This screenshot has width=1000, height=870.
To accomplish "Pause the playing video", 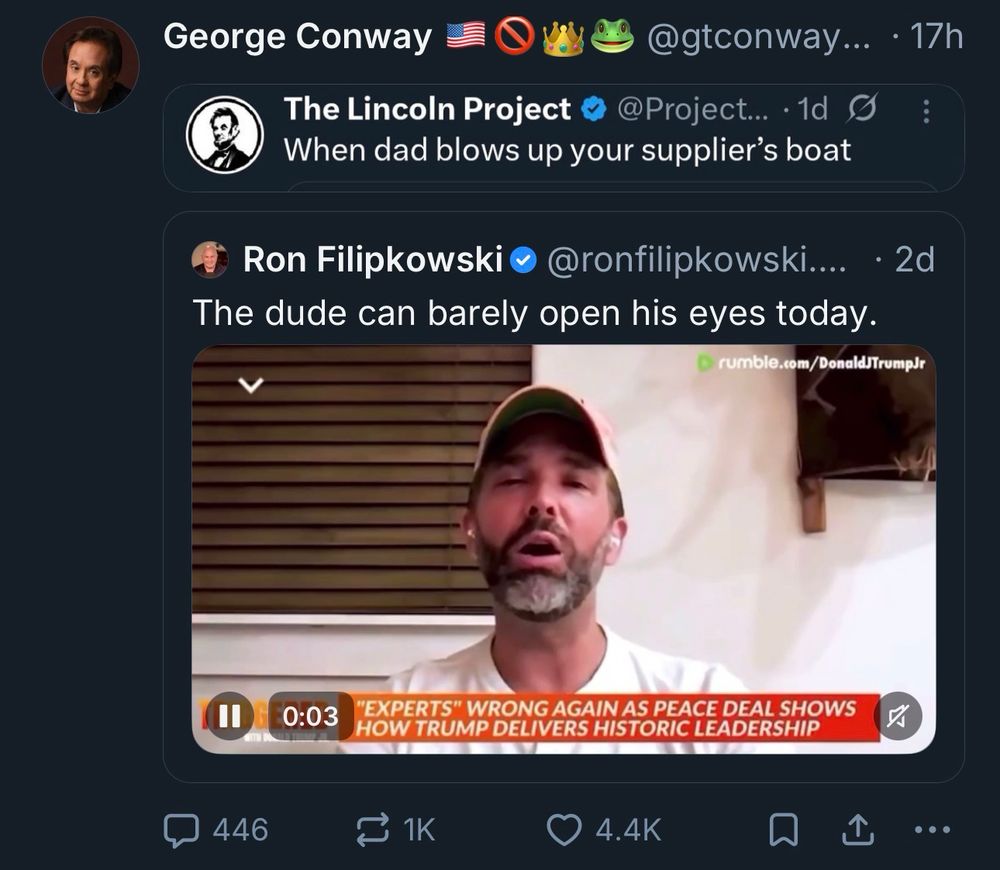I will (x=230, y=716).
